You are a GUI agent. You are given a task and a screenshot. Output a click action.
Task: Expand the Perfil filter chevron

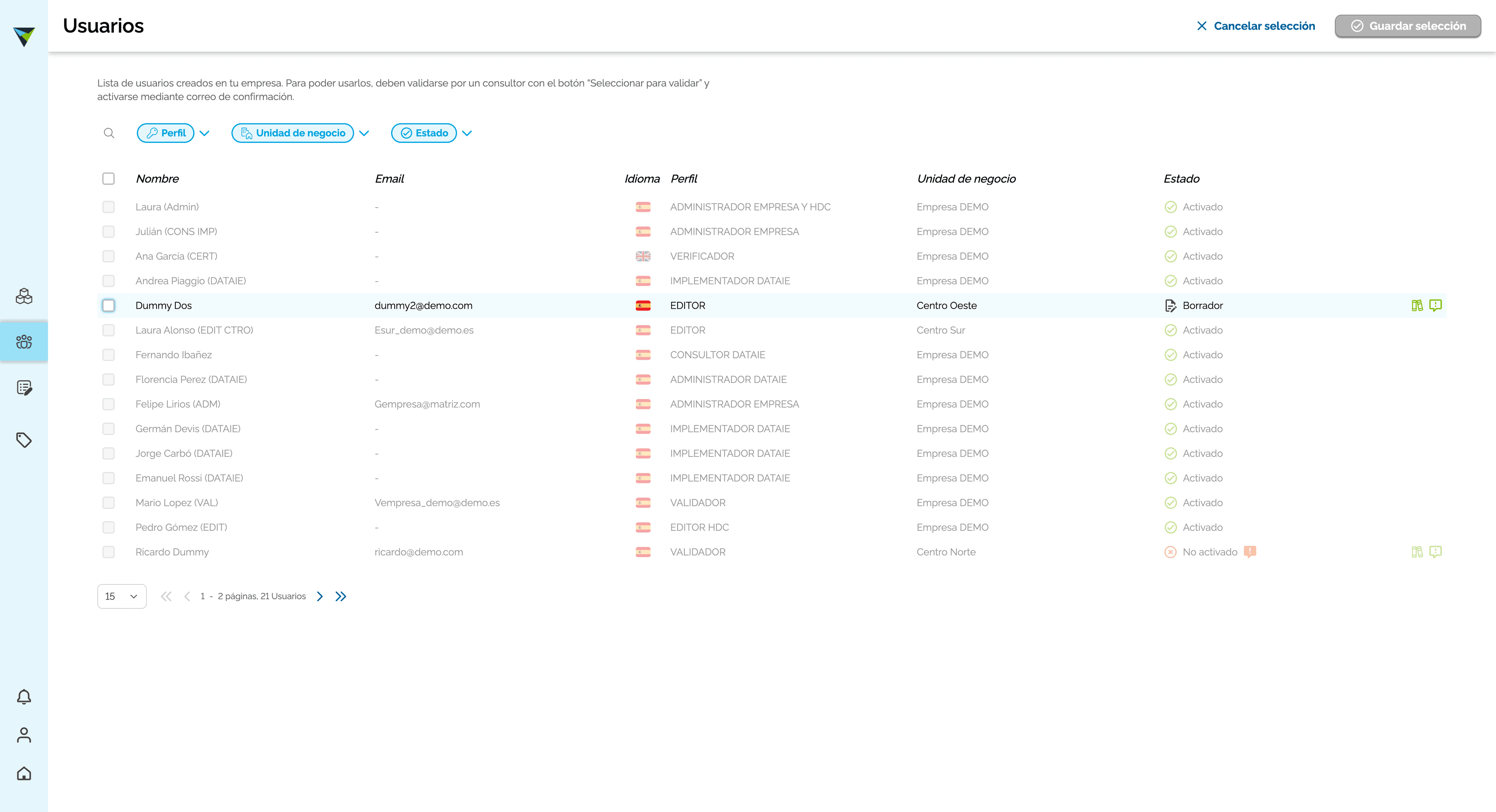pos(205,134)
